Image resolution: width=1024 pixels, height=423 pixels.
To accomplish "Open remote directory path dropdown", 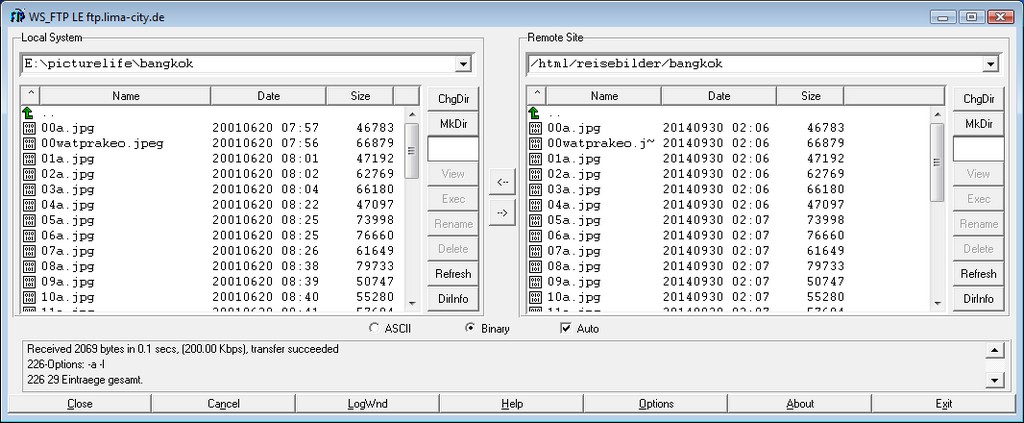I will (x=991, y=64).
